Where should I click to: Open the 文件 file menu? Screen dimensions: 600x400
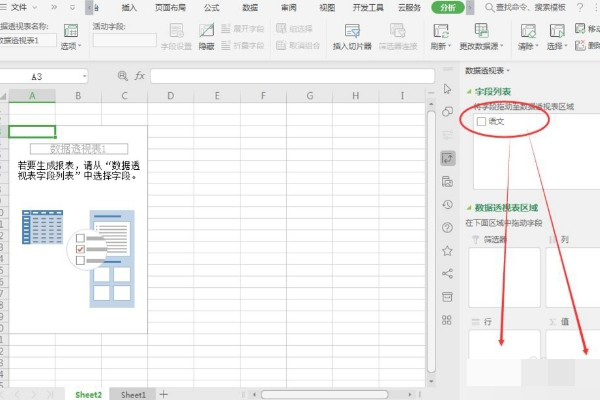click(x=20, y=7)
